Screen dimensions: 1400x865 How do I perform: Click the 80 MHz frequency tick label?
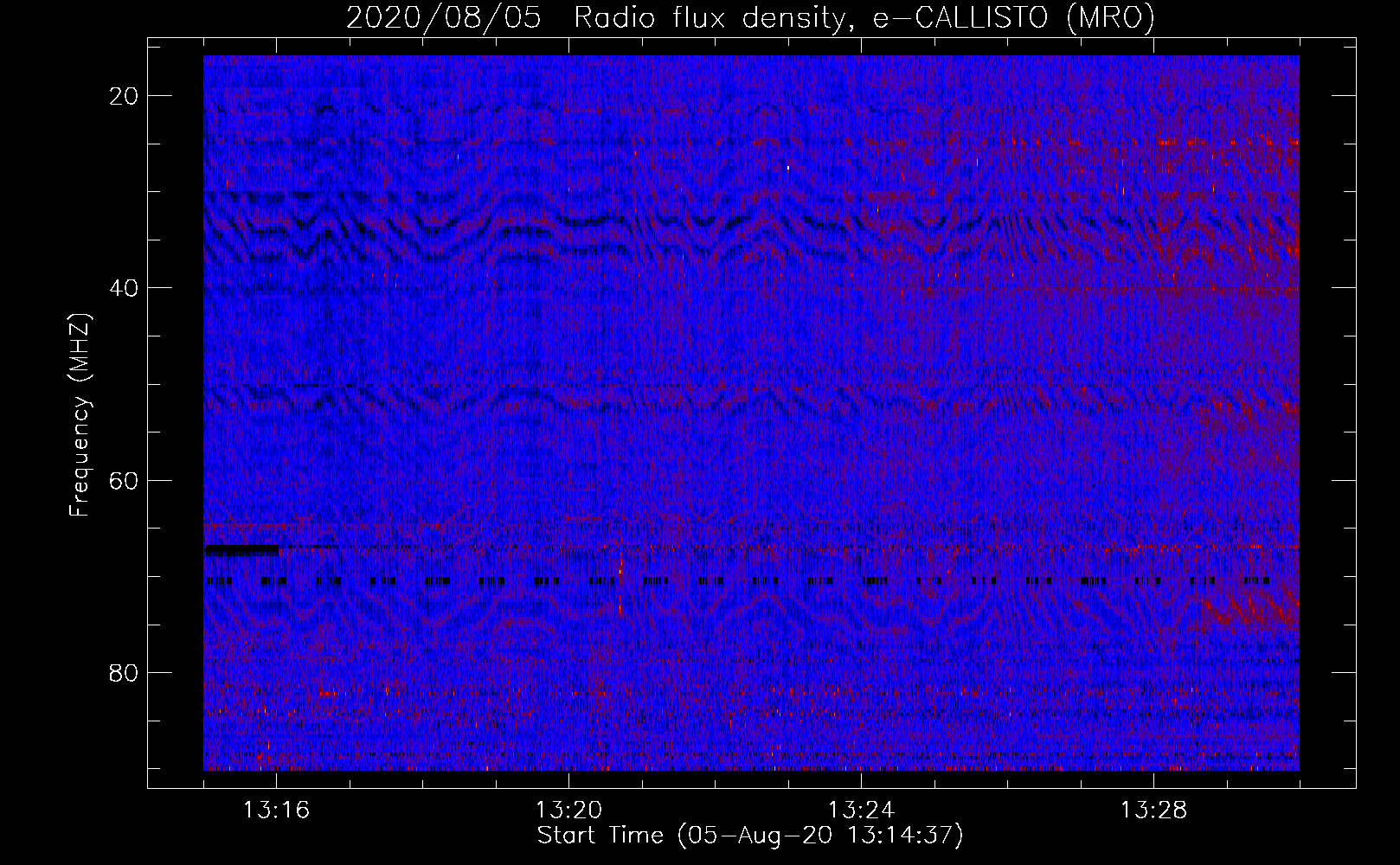click(x=125, y=672)
